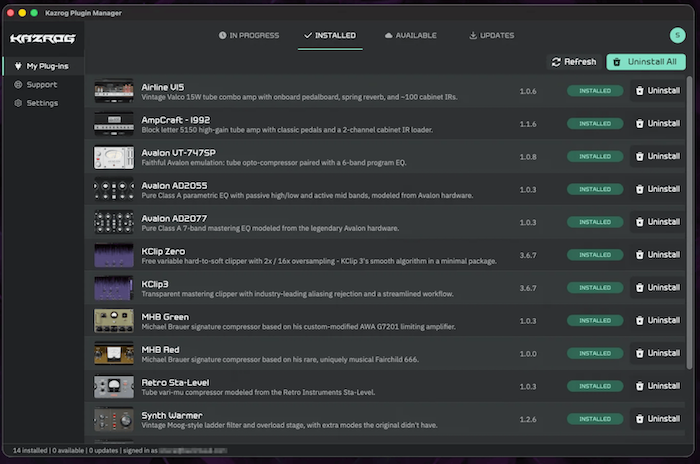The image size is (700, 464).
Task: Select the Avalon AD2055 title
Action: 174,186
